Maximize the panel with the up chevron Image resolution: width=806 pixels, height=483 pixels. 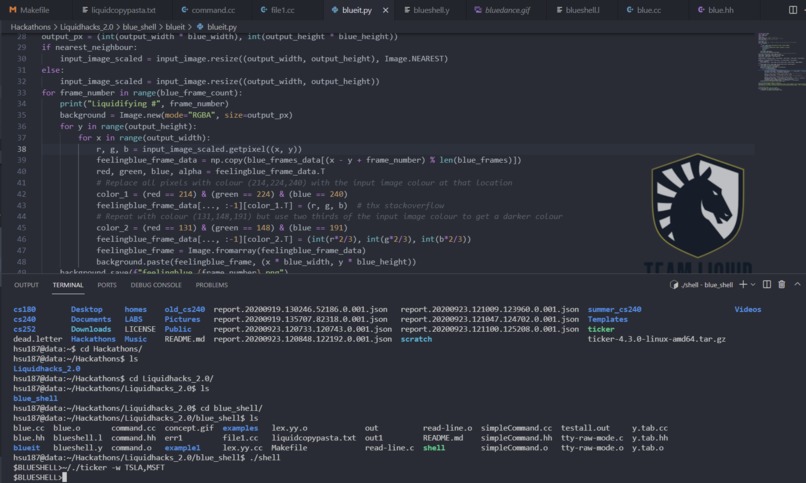pyautogui.click(x=797, y=284)
